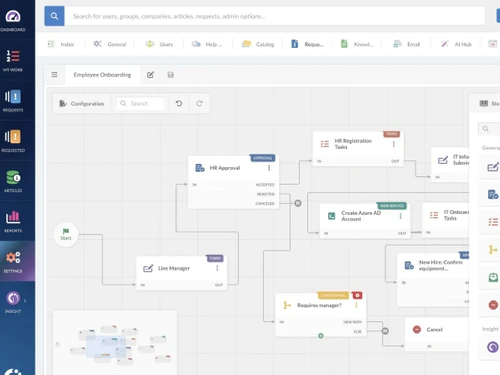Open HR Approval node options menu
Image resolution: width=500 pixels, height=375 pixels.
269,168
